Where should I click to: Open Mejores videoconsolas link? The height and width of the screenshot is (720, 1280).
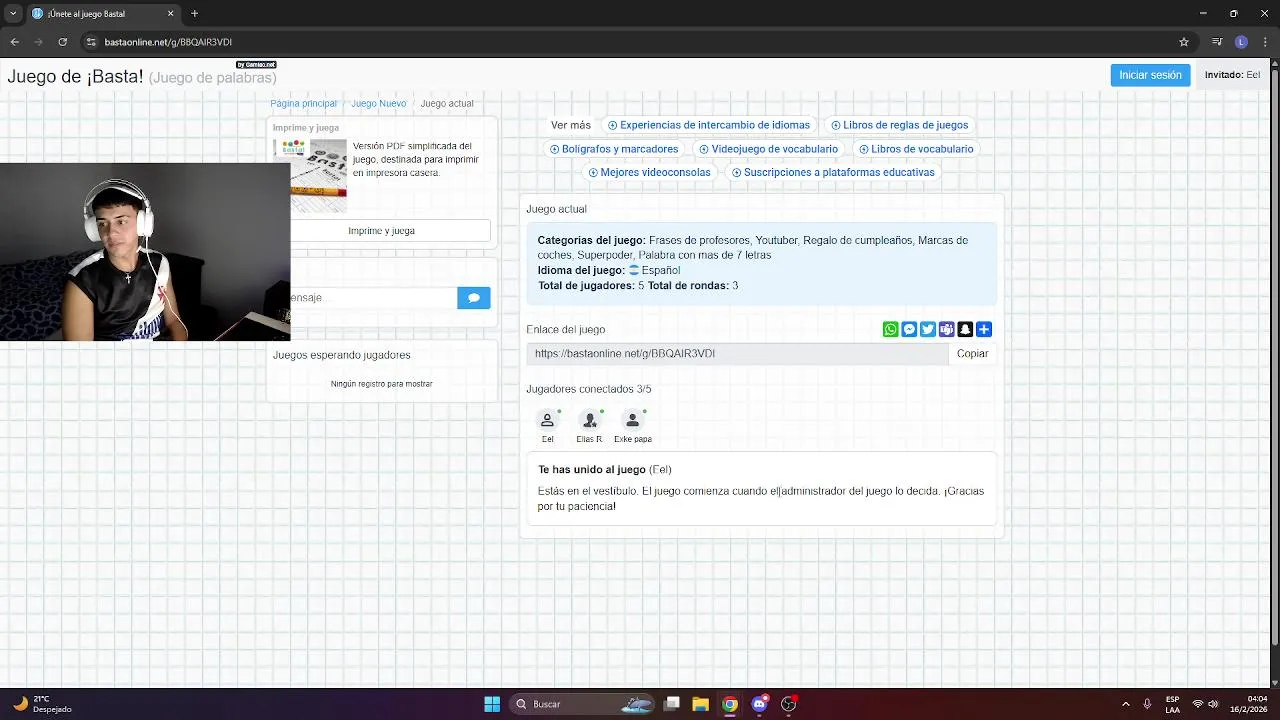click(x=649, y=172)
